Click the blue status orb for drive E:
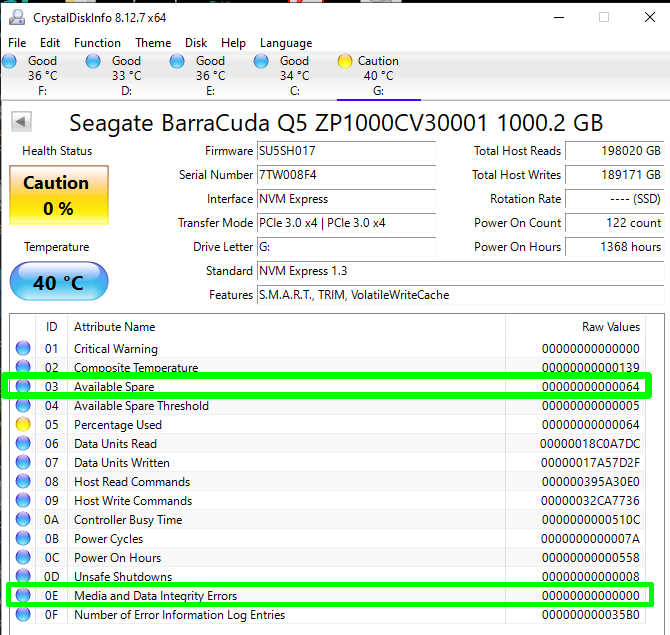Screen dimensions: 670x635 point(177,61)
